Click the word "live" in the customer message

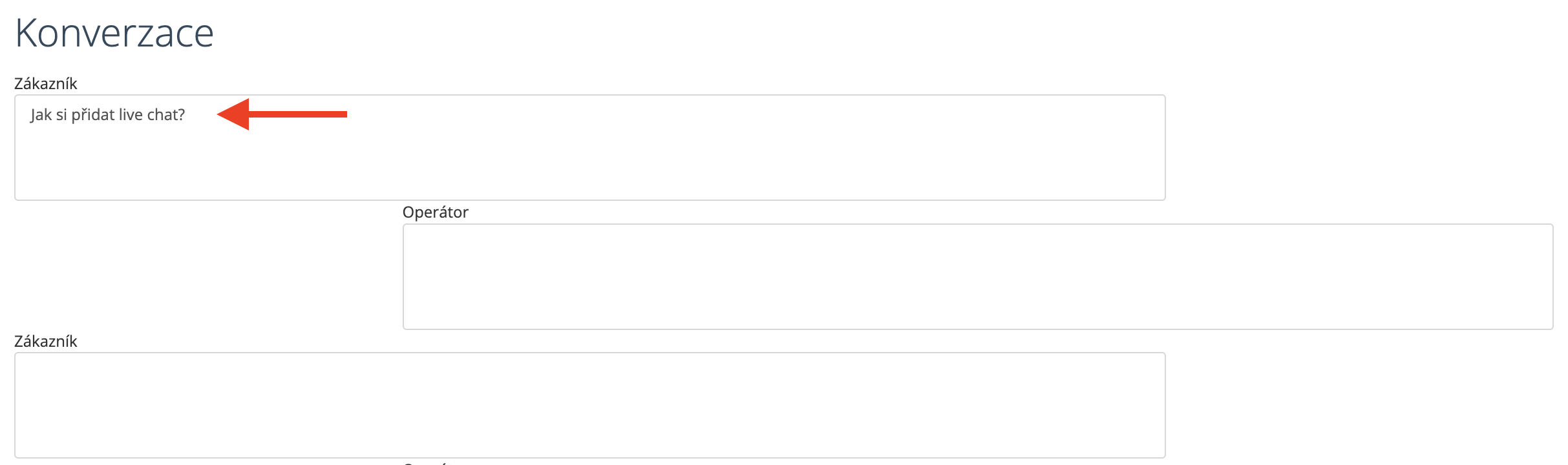coord(131,115)
